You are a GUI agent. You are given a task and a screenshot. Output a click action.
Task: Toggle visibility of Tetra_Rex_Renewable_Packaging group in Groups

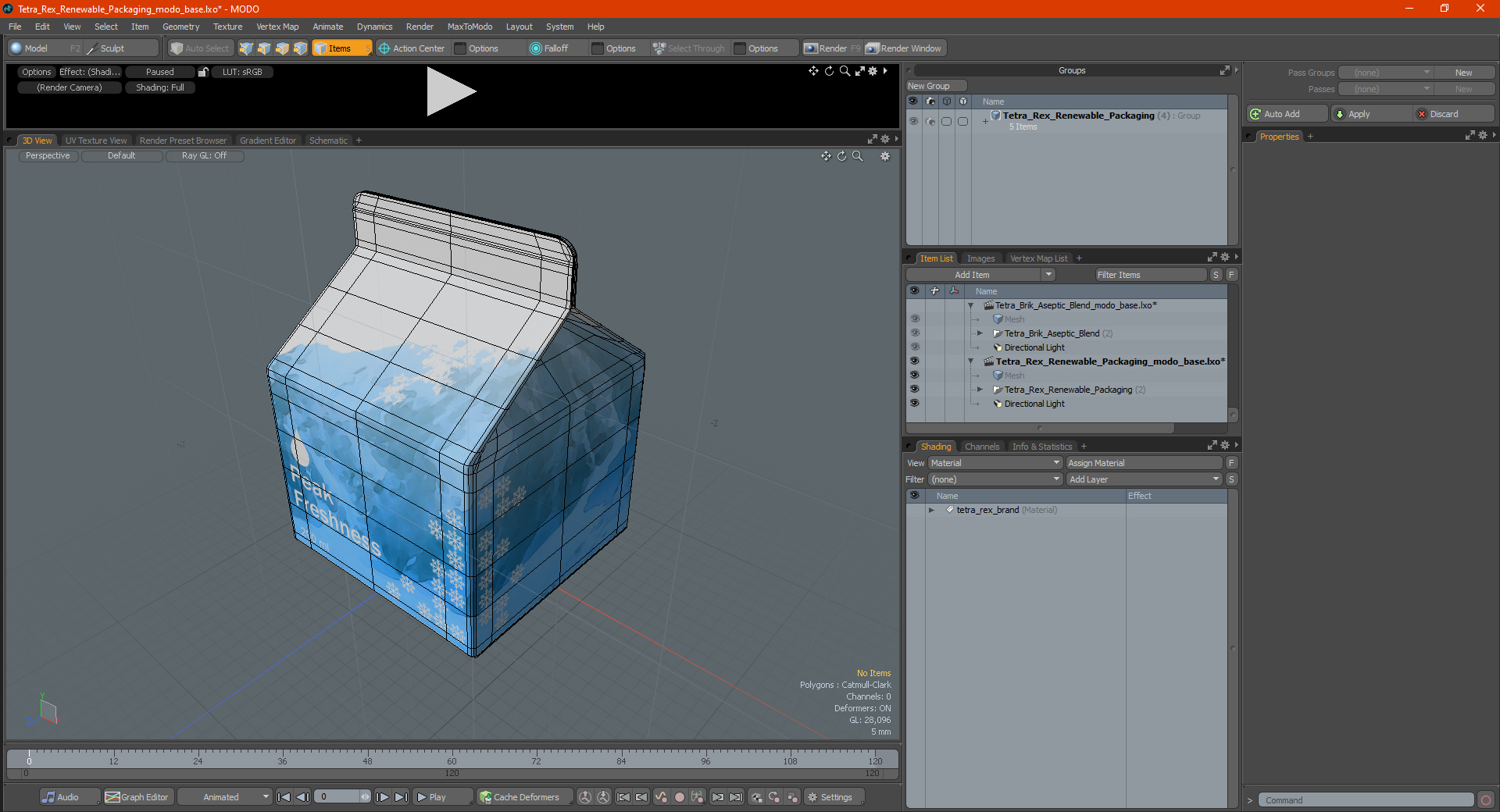(x=913, y=121)
